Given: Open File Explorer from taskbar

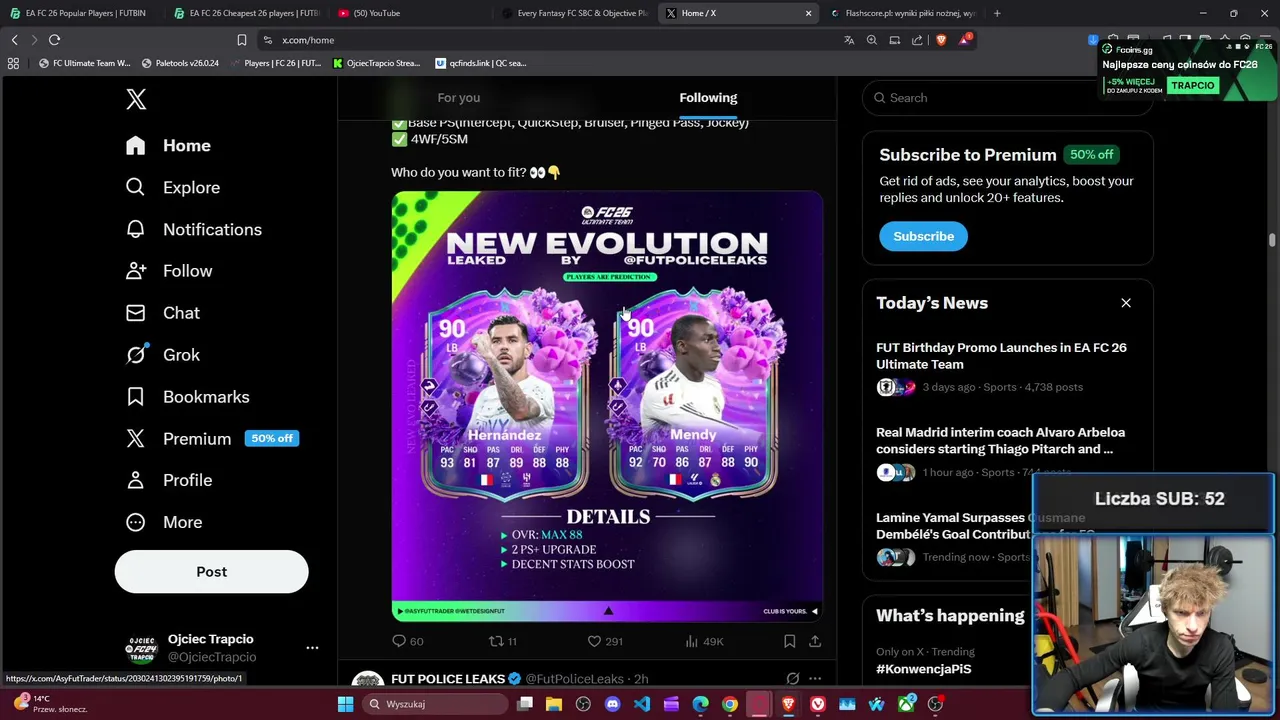Looking at the screenshot, I should pos(554,704).
